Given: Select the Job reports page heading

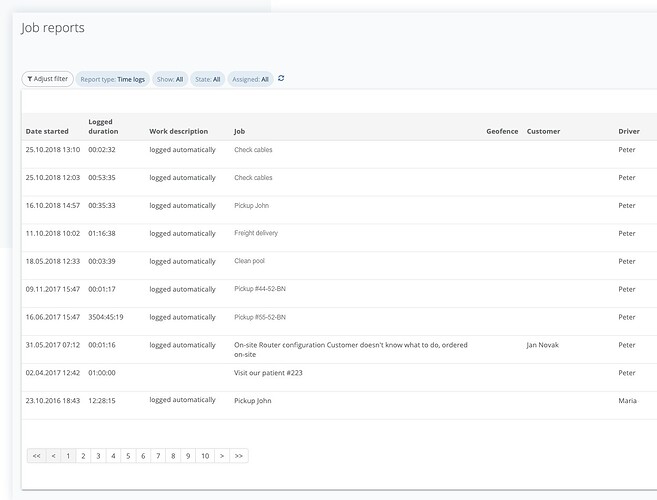Looking at the screenshot, I should click(x=53, y=28).
